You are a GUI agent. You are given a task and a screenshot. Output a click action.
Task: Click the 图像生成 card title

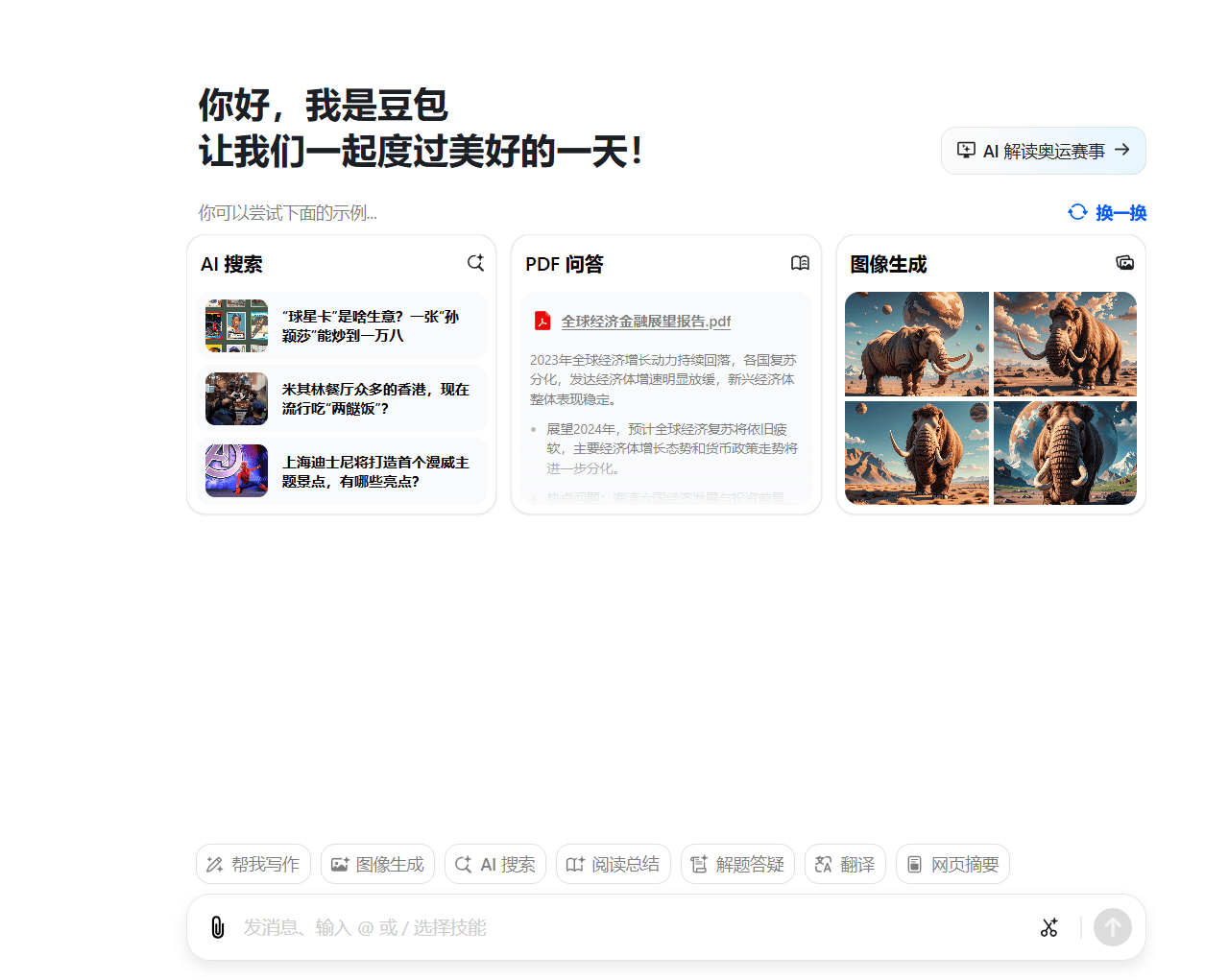tap(888, 264)
